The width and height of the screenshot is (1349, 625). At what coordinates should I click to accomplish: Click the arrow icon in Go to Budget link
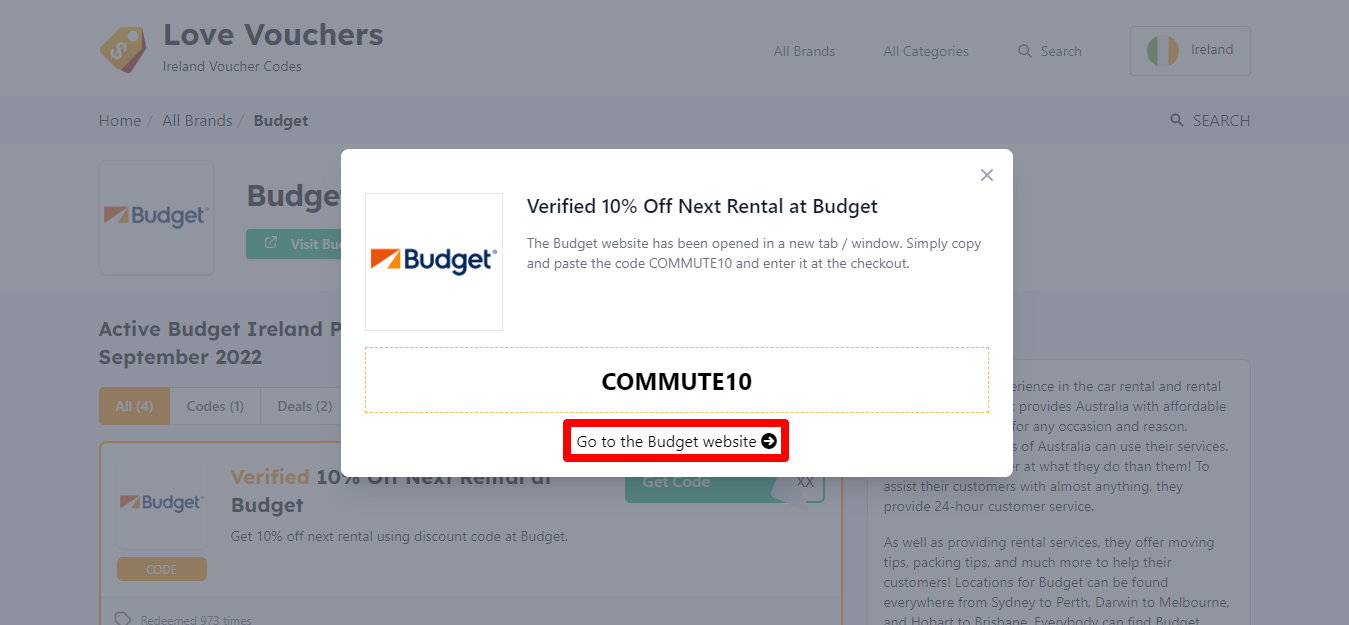[769, 441]
